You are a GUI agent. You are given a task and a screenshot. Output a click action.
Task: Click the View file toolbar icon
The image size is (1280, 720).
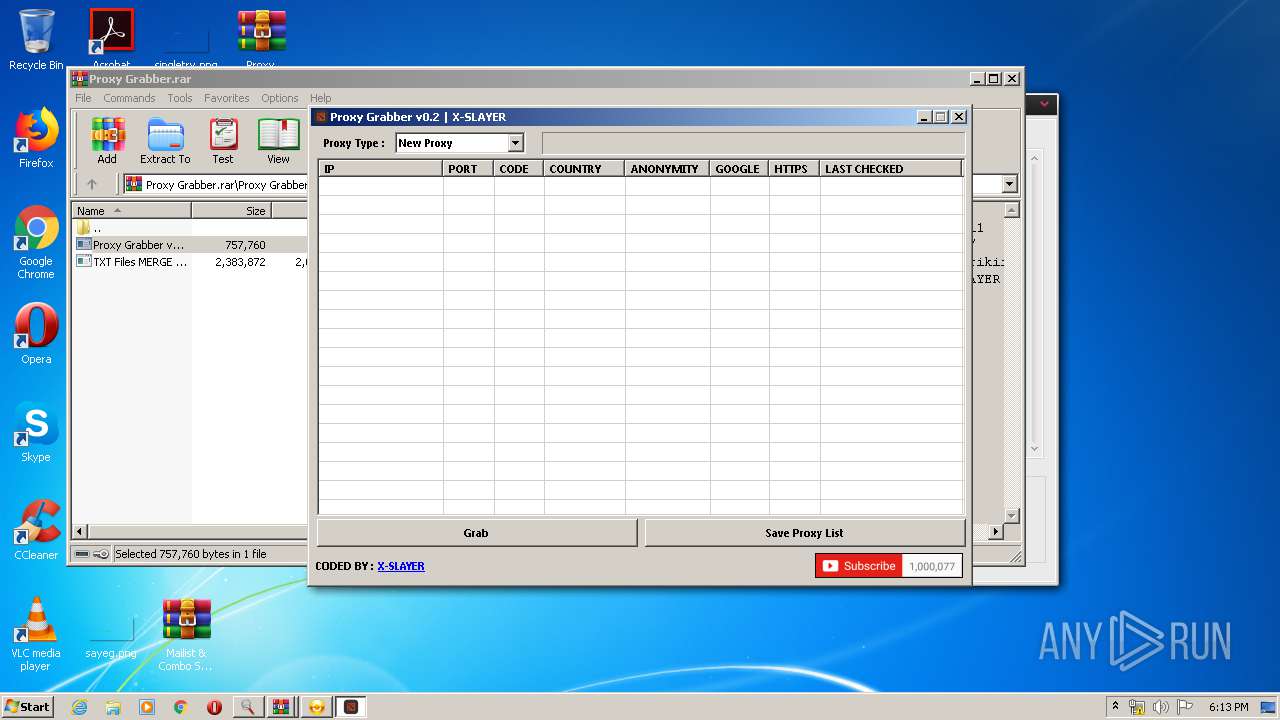278,141
